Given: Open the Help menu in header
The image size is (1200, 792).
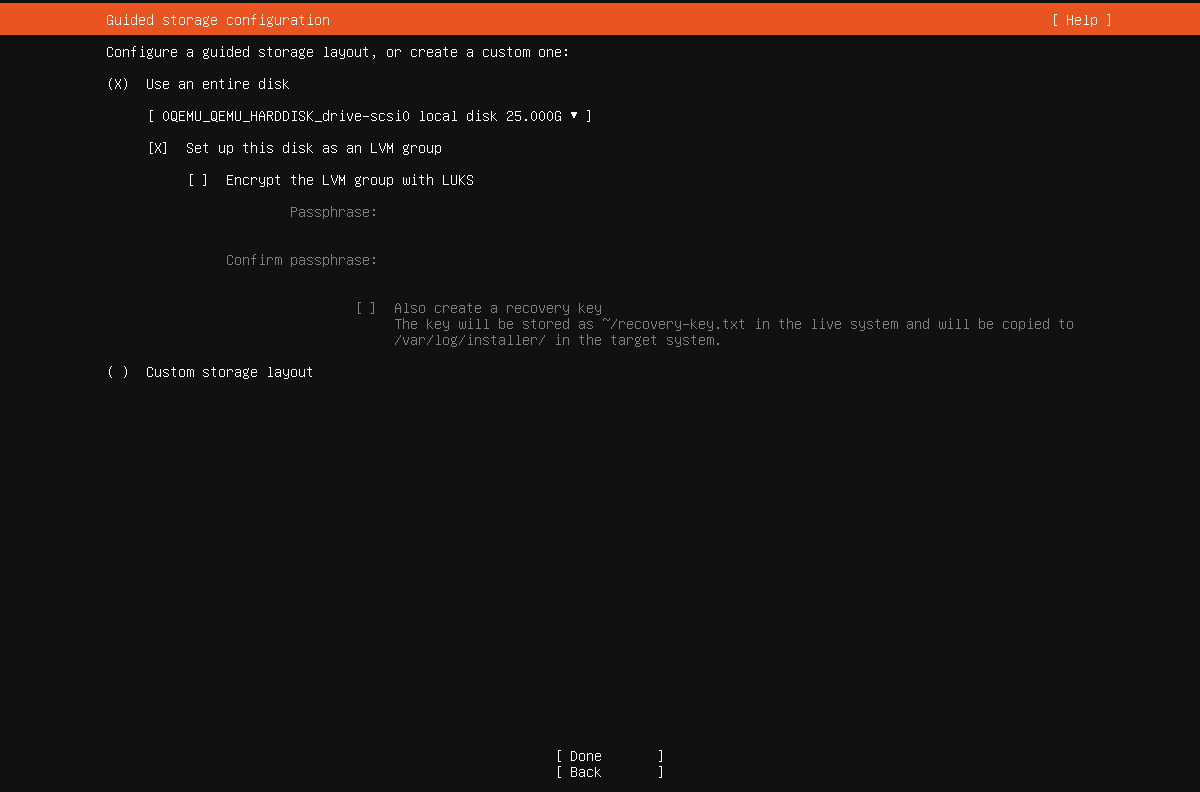Looking at the screenshot, I should click(1081, 20).
